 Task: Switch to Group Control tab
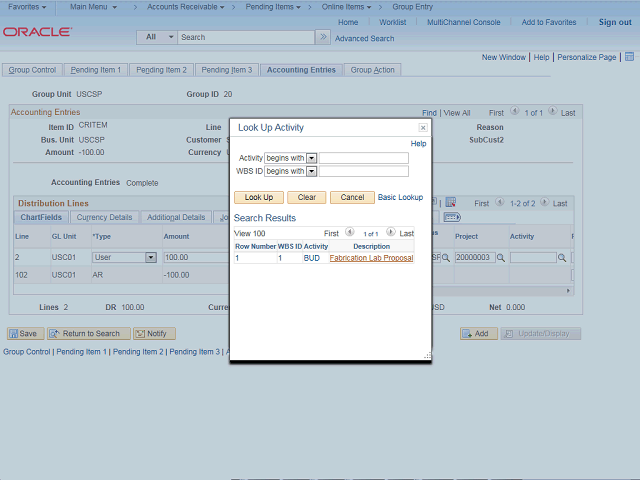point(32,70)
